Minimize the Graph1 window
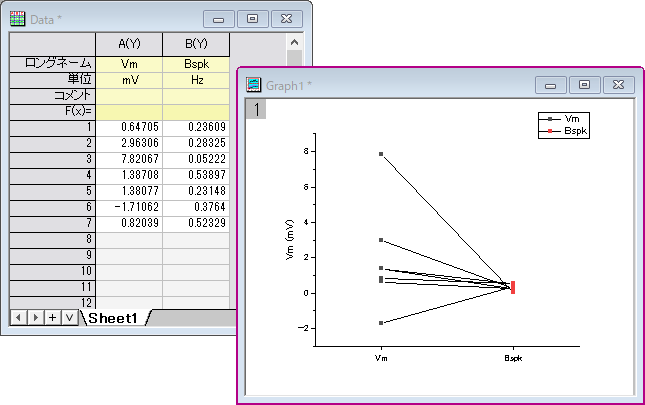 click(x=550, y=85)
